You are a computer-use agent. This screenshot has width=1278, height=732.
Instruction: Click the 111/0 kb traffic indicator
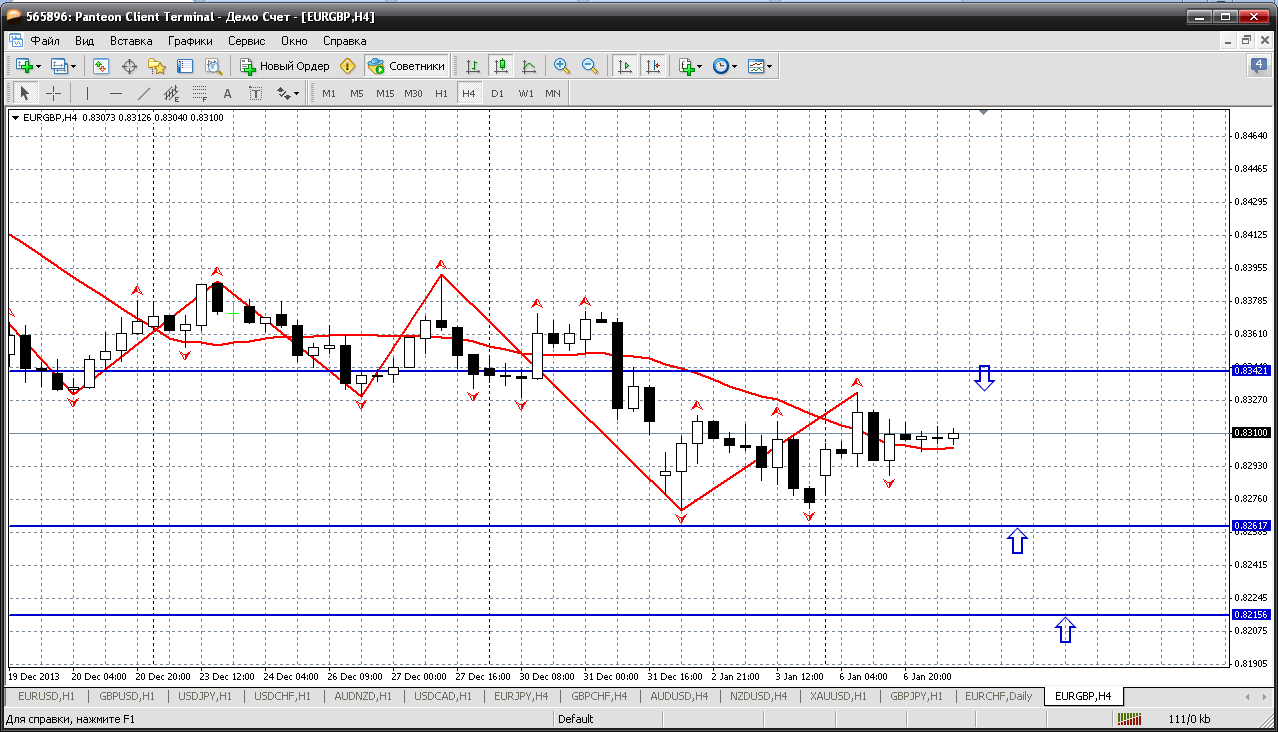[1189, 719]
